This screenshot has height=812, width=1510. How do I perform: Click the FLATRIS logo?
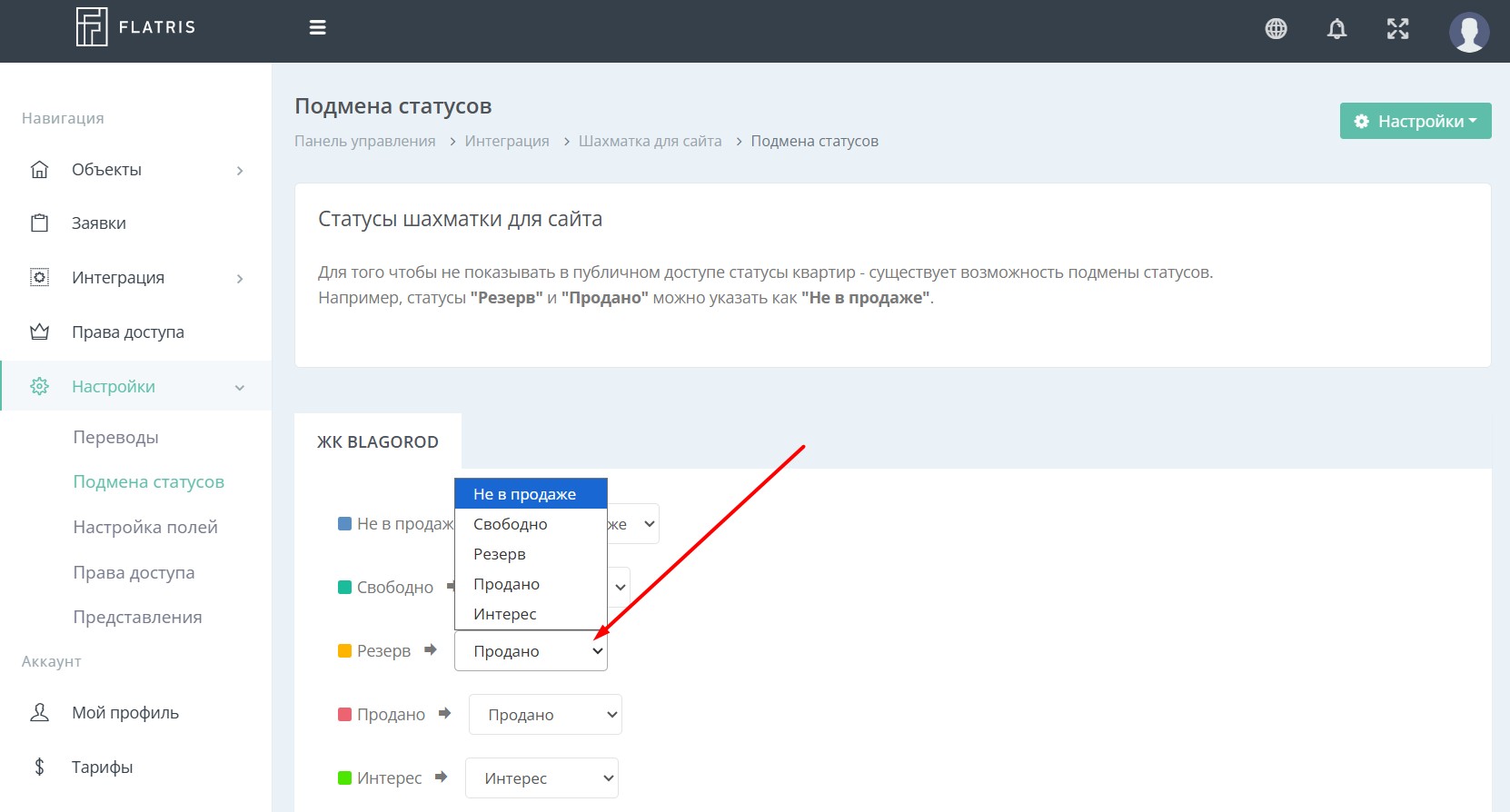click(x=135, y=27)
